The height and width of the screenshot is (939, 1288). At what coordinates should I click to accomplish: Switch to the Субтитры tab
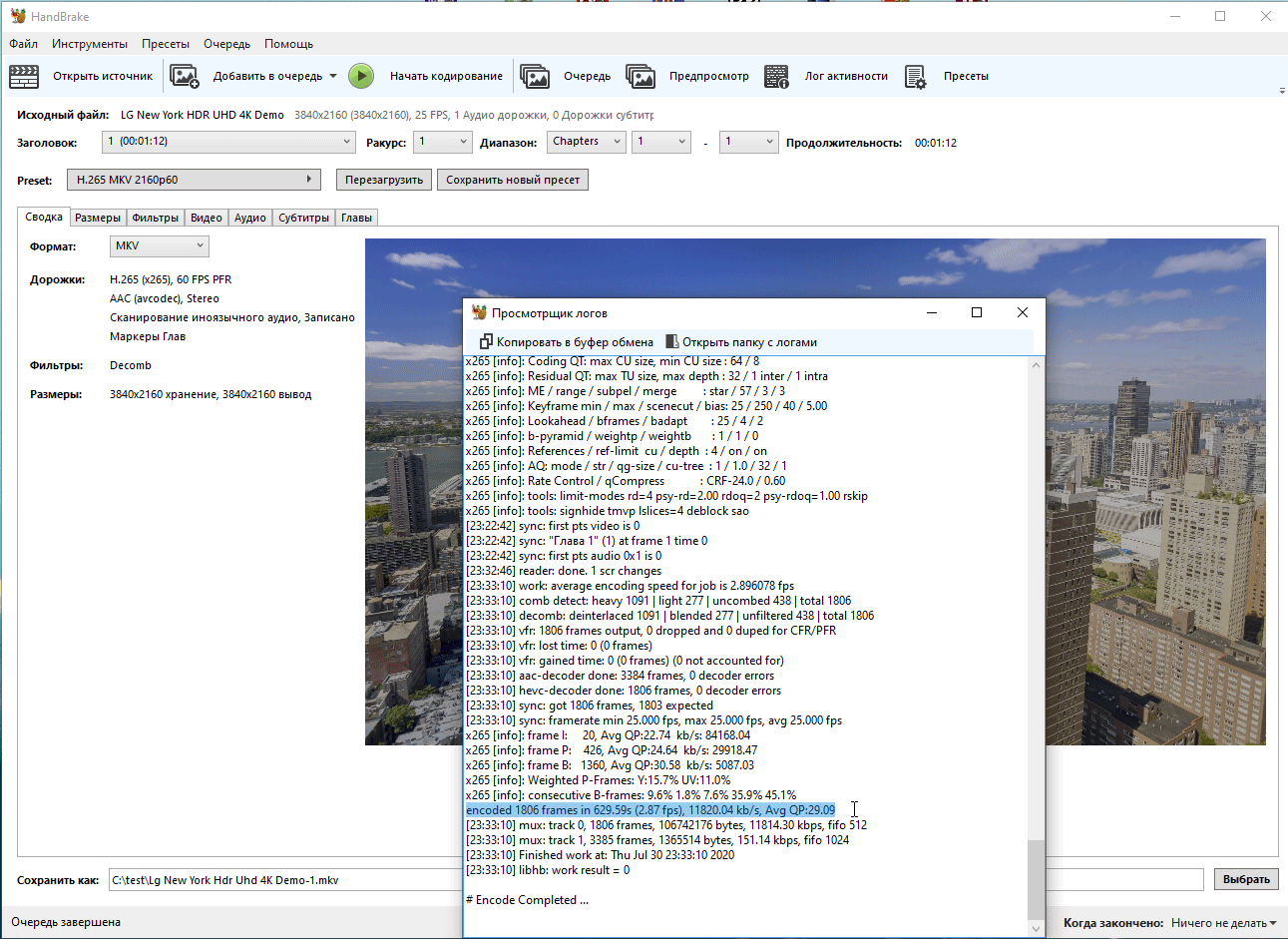tap(303, 218)
